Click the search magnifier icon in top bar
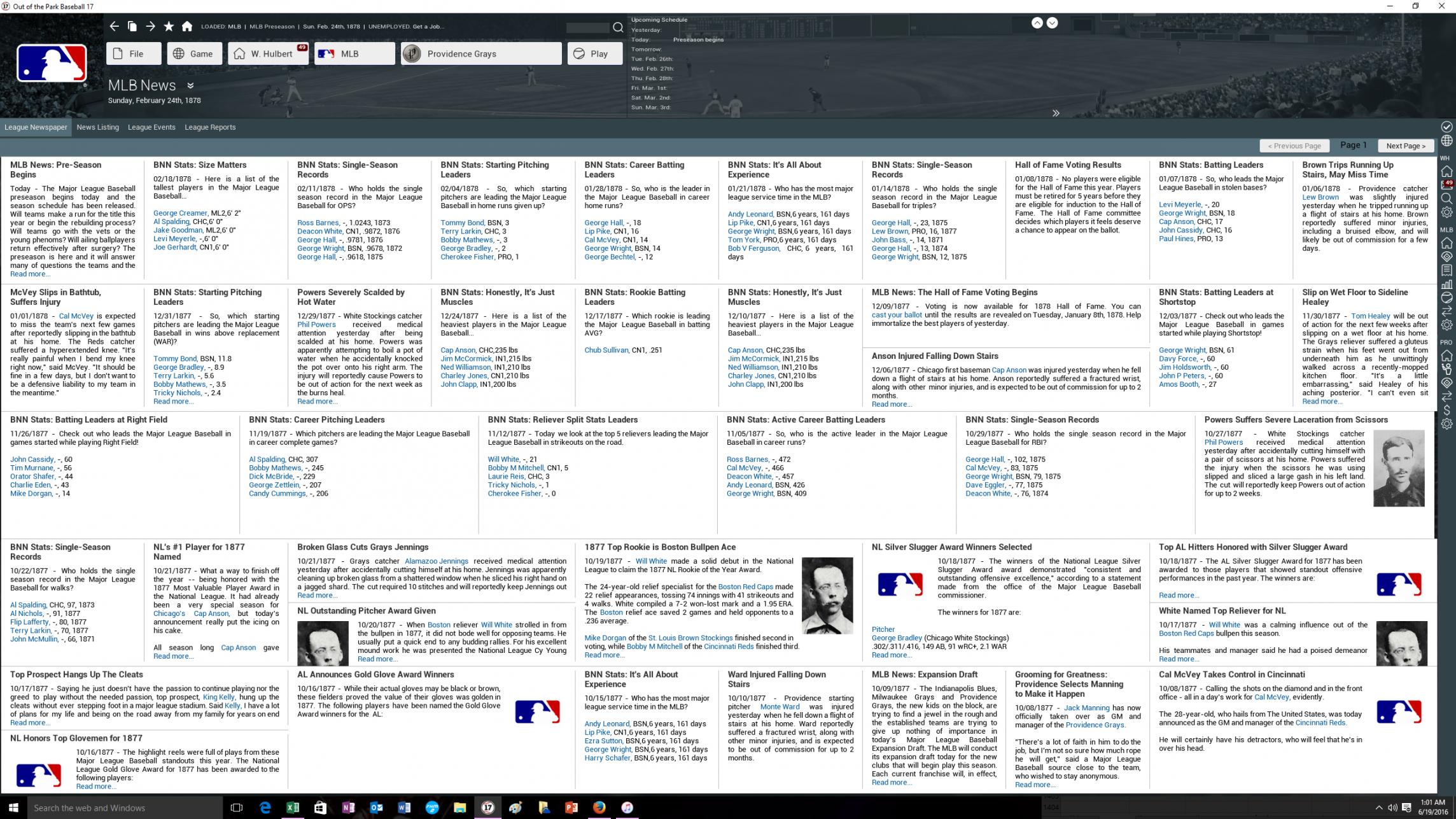 [618, 27]
